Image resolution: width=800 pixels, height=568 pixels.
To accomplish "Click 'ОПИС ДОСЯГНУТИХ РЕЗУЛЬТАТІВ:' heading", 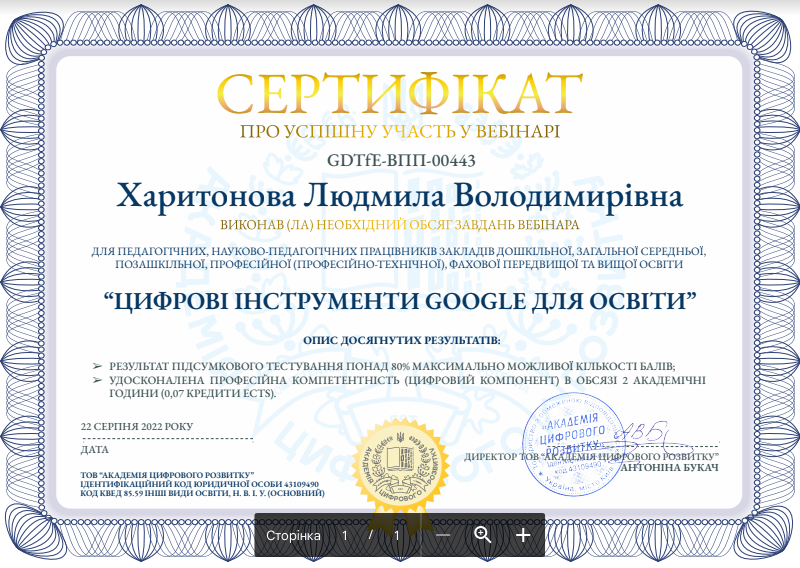I will click(402, 340).
